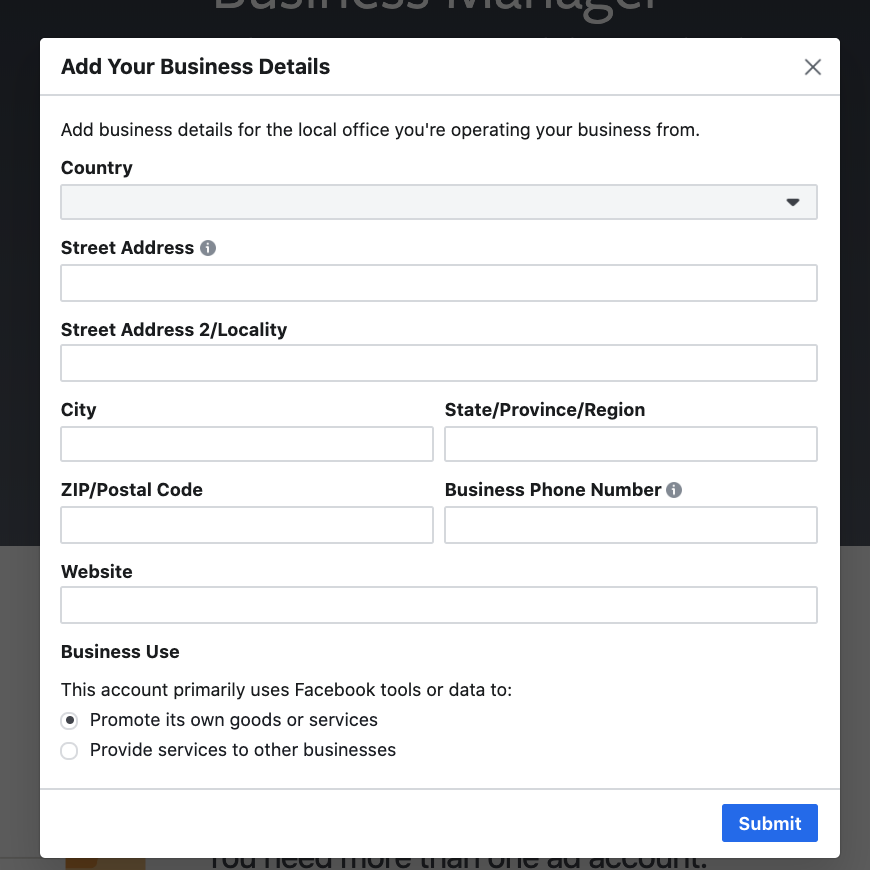Click the X to close the dialog

812,67
